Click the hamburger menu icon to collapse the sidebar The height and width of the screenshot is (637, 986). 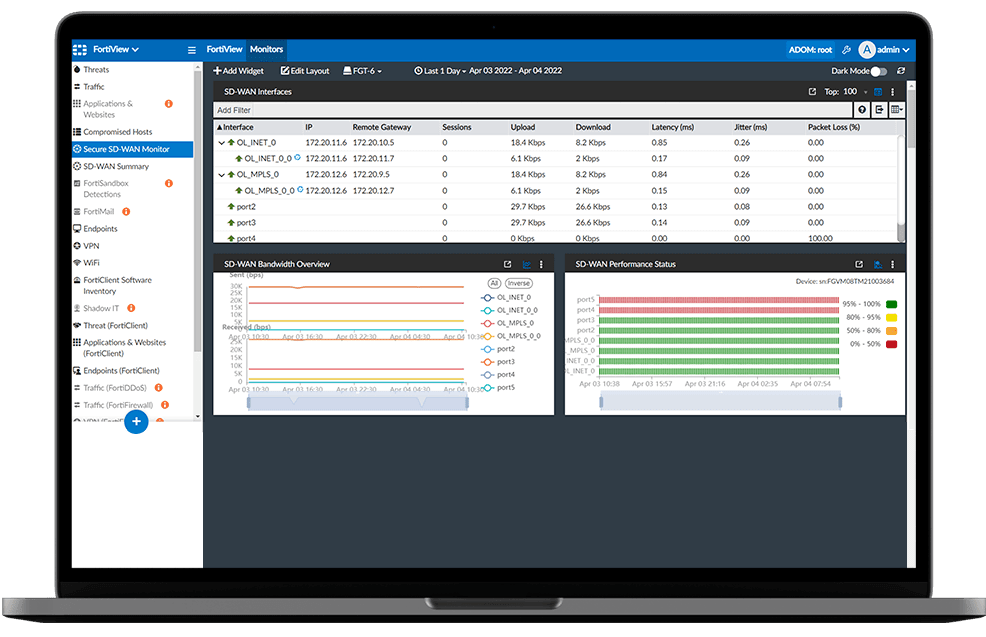tap(192, 50)
